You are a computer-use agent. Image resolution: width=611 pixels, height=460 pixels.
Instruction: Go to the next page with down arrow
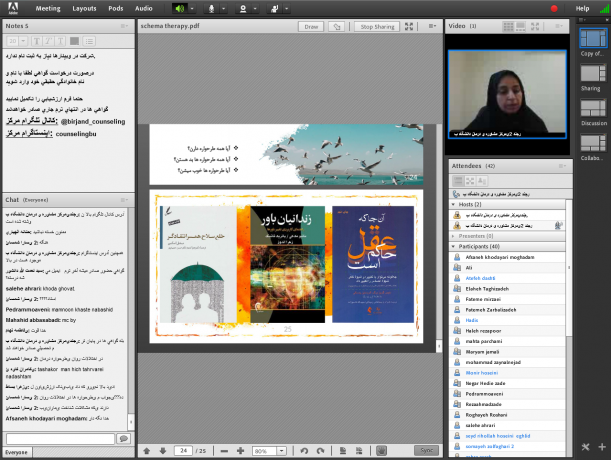pyautogui.click(x=163, y=451)
